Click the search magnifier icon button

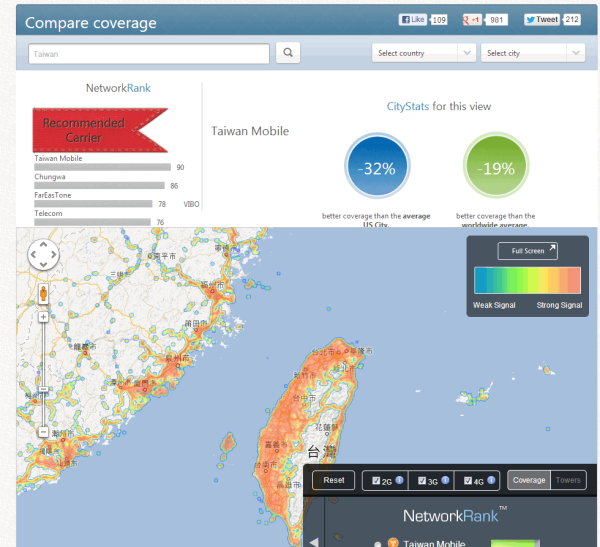[287, 53]
